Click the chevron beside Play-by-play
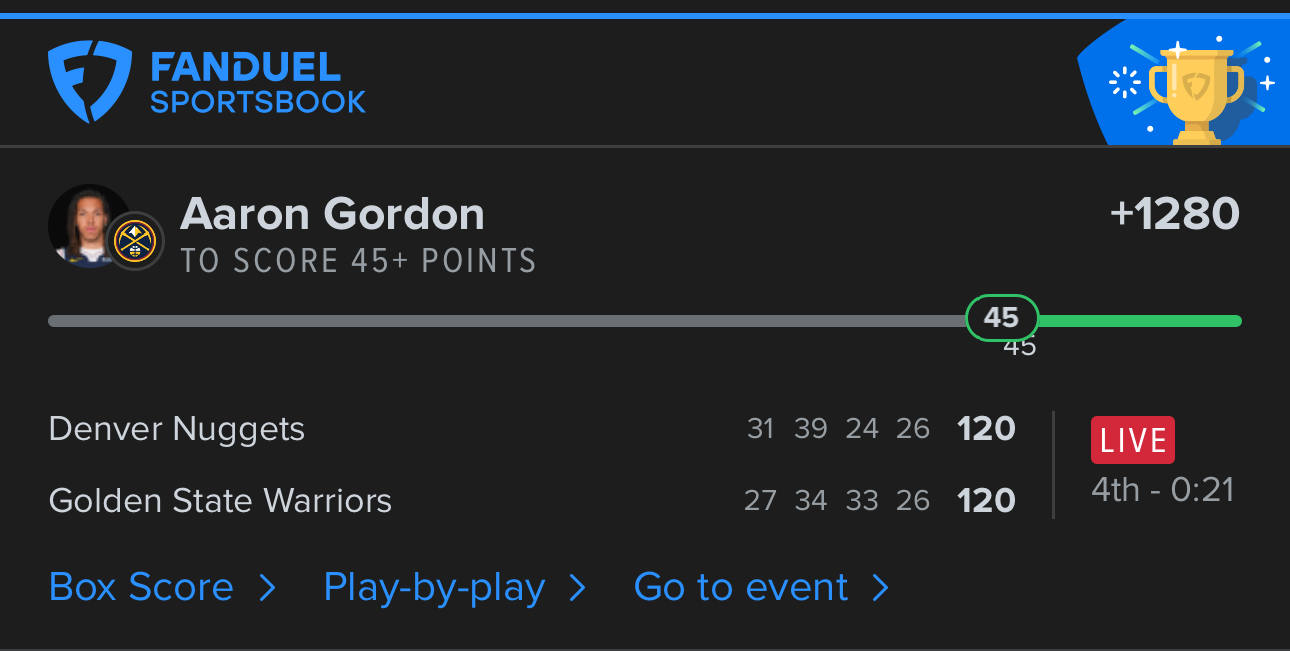 pyautogui.click(x=577, y=588)
